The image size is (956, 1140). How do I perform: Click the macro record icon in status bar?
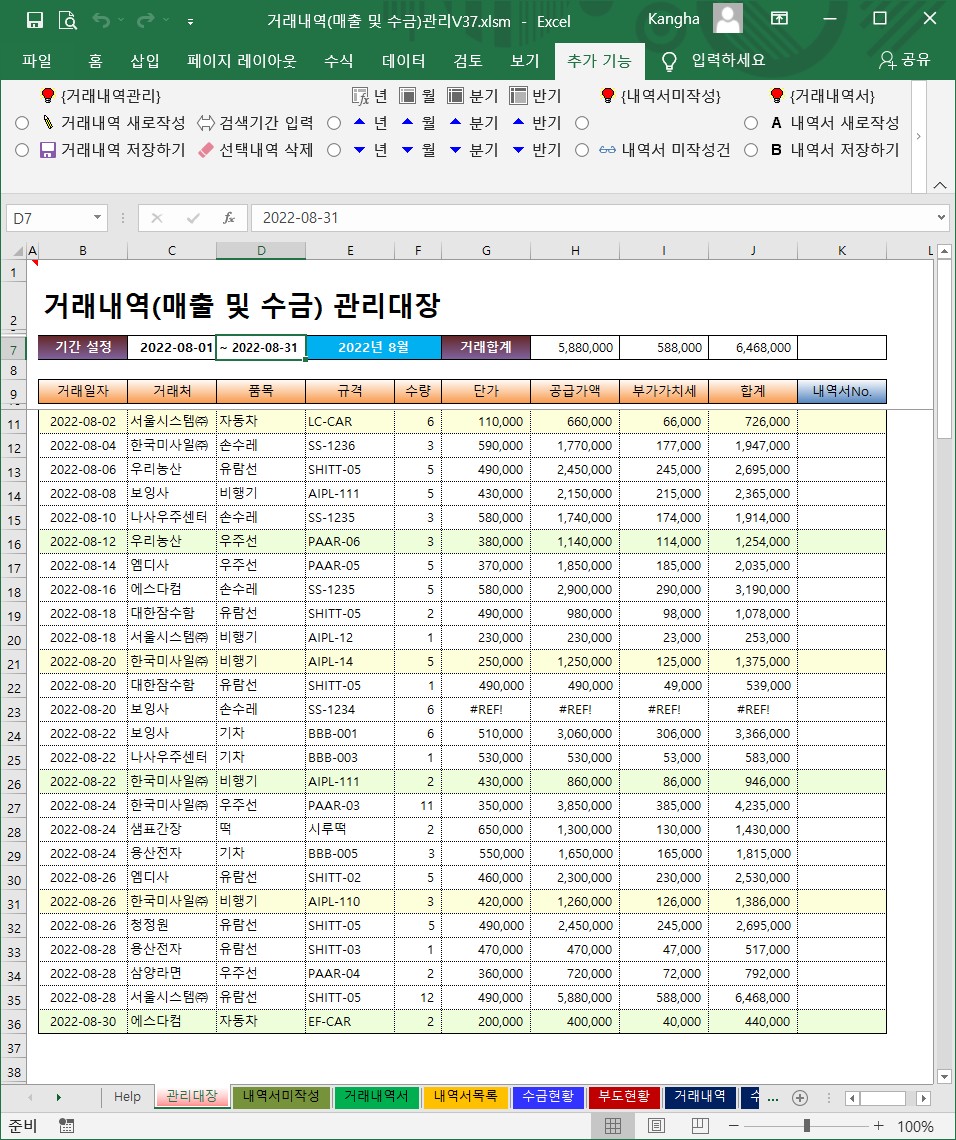pos(66,1126)
